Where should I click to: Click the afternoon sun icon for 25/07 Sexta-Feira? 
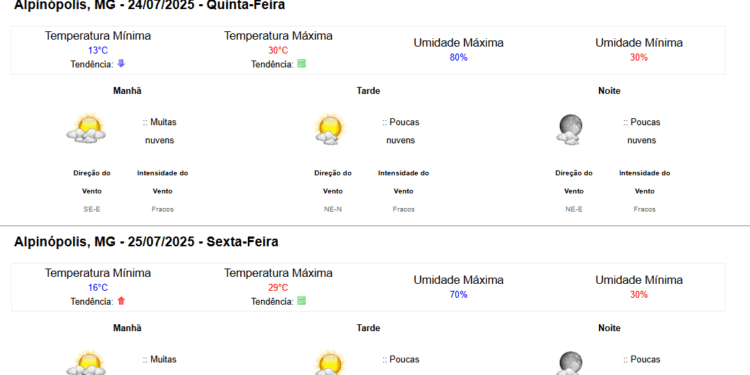[x=330, y=363]
